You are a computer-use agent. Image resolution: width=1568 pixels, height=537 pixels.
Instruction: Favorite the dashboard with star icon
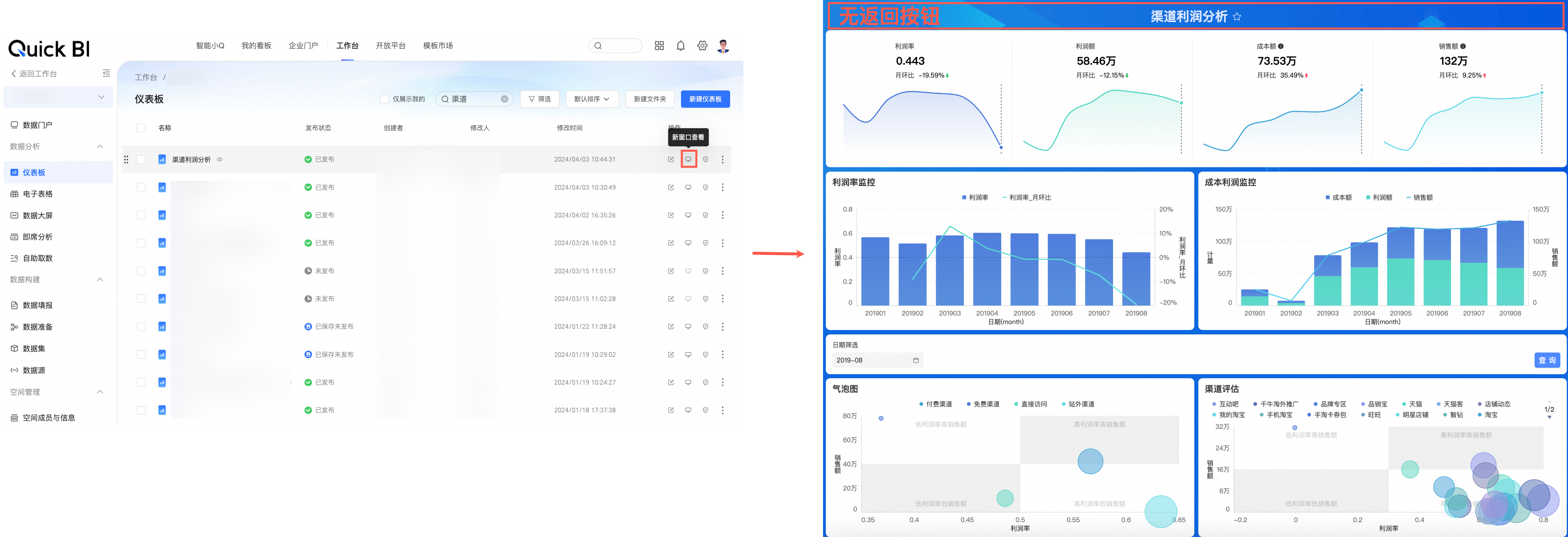tap(1237, 17)
